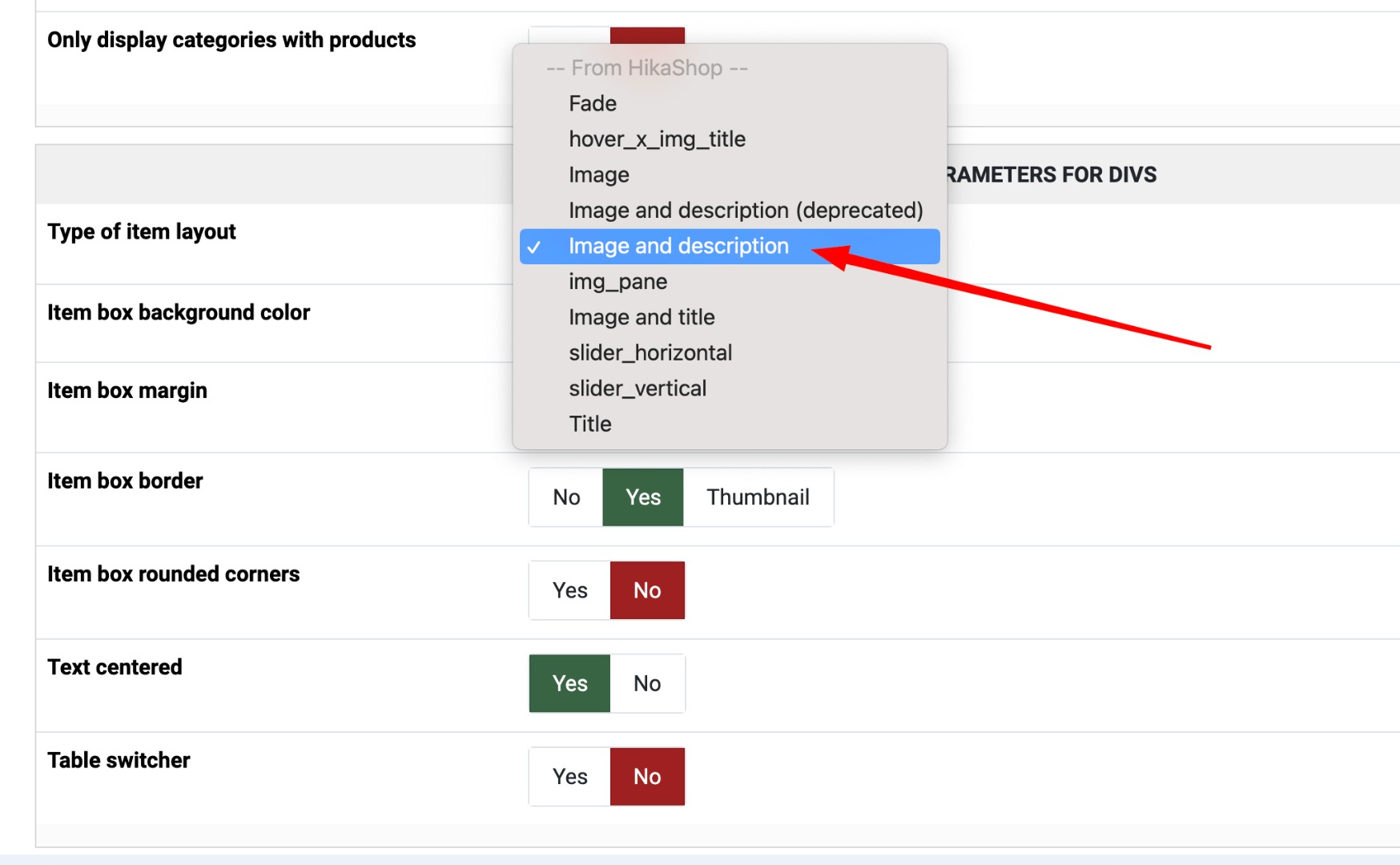This screenshot has height=865, width=1400.
Task: Choose slider_horizontal layout option
Action: coord(650,353)
